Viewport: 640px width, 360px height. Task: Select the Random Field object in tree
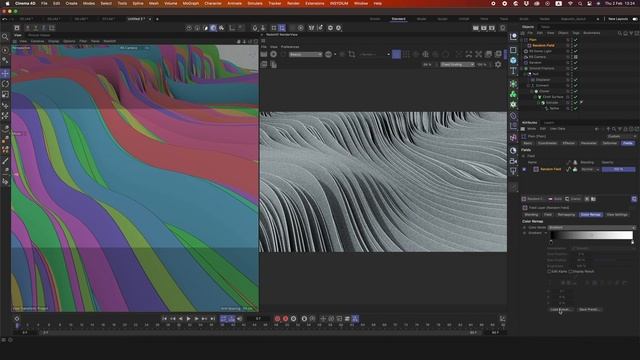(x=543, y=46)
